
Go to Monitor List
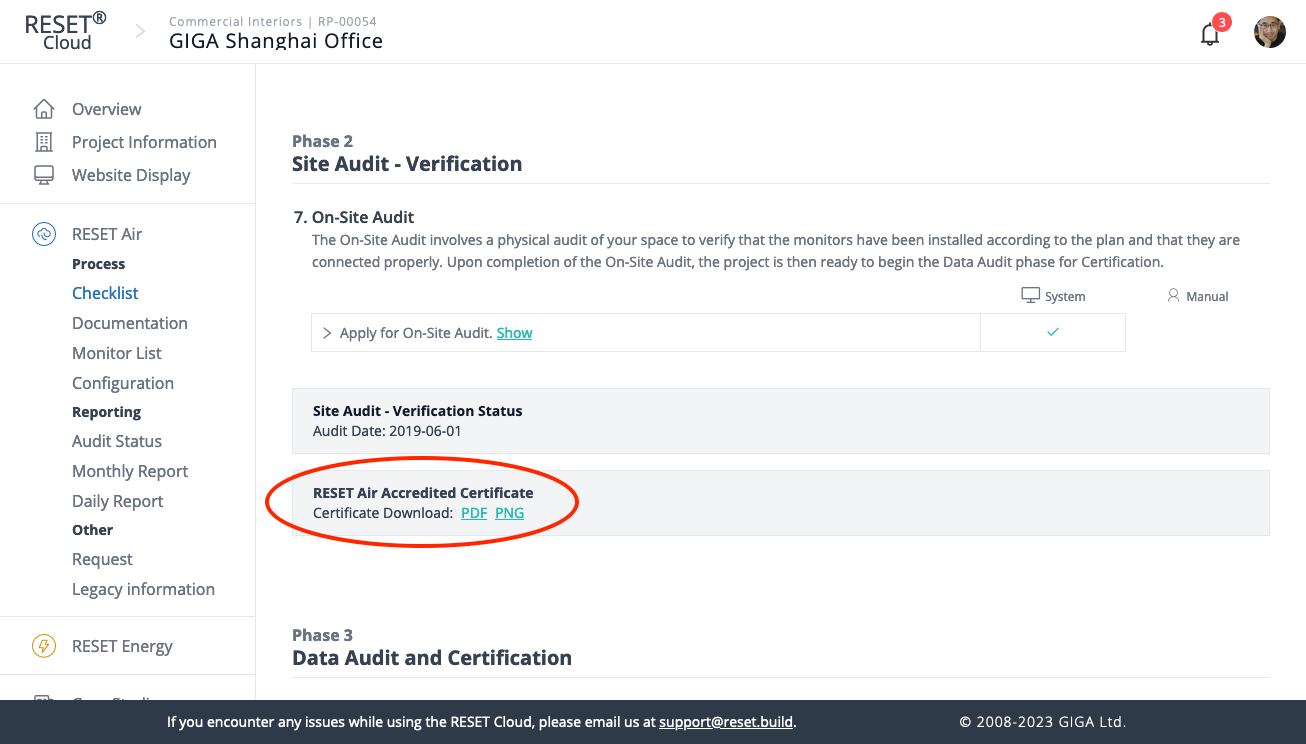click(x=117, y=353)
